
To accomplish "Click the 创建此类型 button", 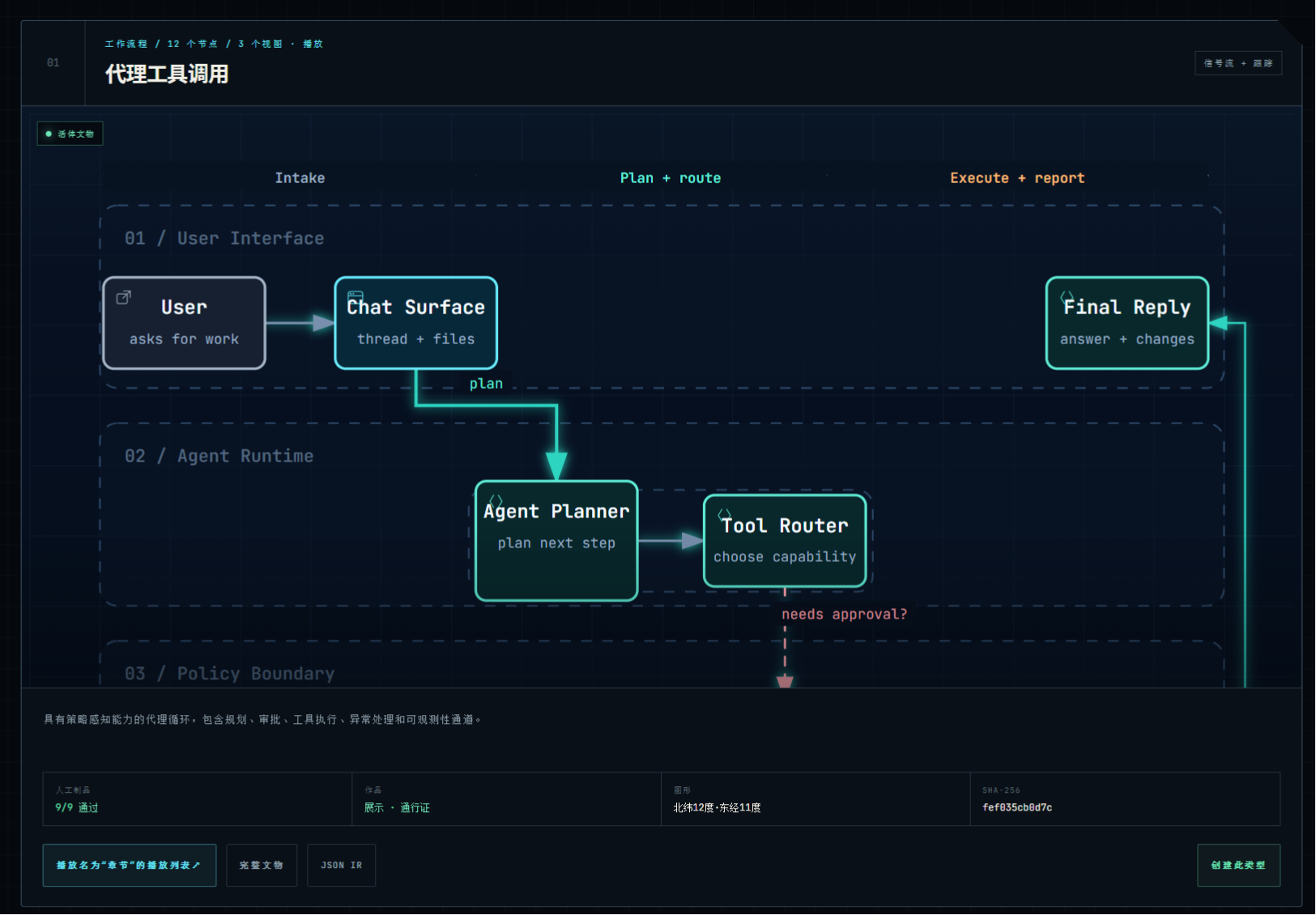I will 1238,865.
